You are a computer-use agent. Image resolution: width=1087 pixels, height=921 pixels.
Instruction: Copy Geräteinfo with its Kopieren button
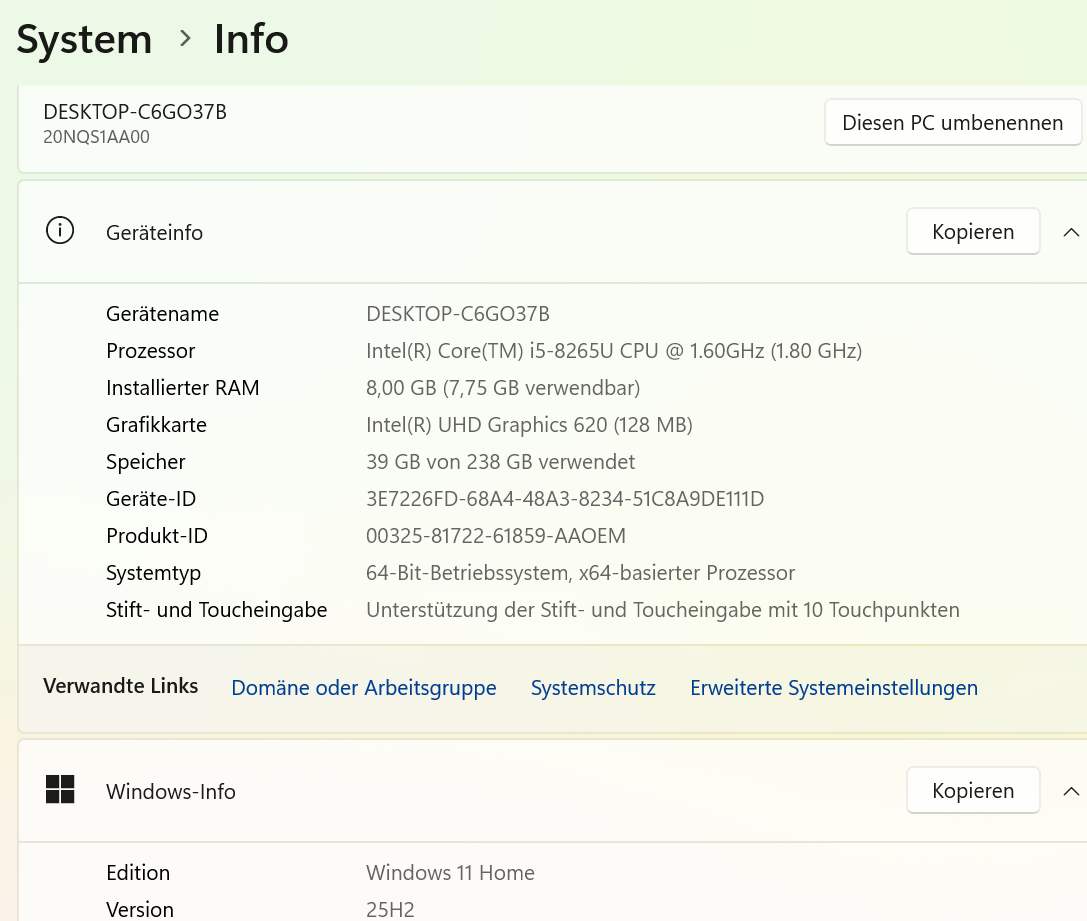click(x=973, y=231)
